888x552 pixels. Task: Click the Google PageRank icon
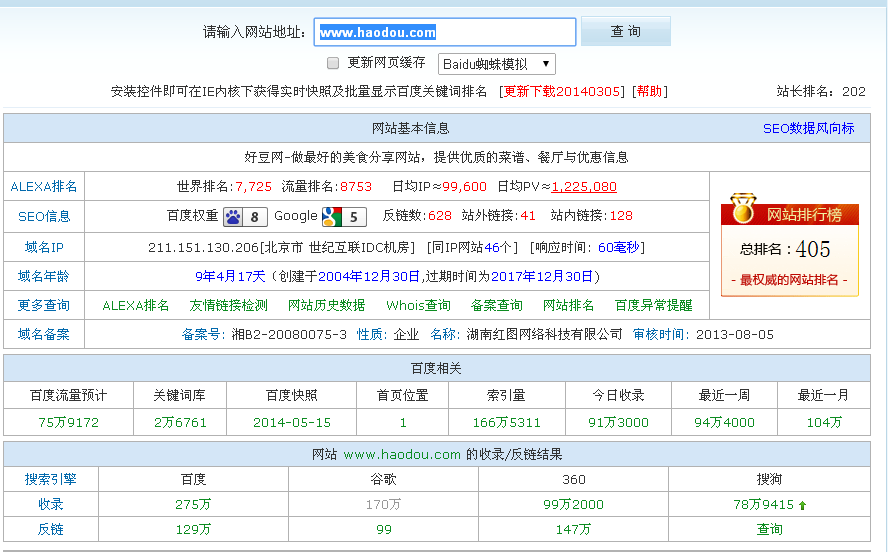coord(343,216)
